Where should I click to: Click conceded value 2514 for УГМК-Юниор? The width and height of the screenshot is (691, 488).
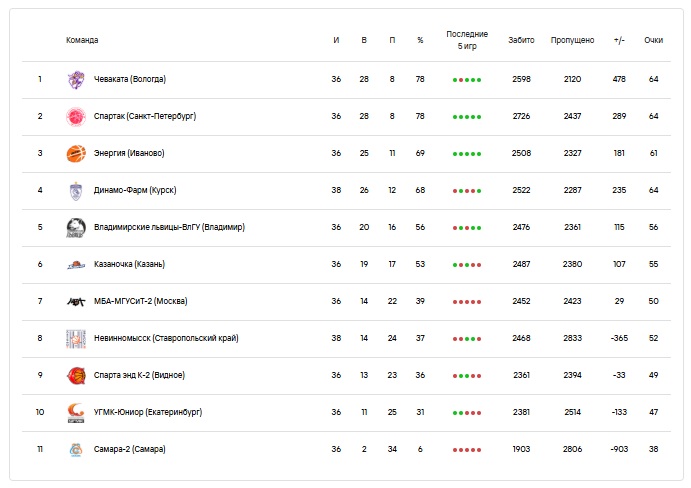click(572, 413)
